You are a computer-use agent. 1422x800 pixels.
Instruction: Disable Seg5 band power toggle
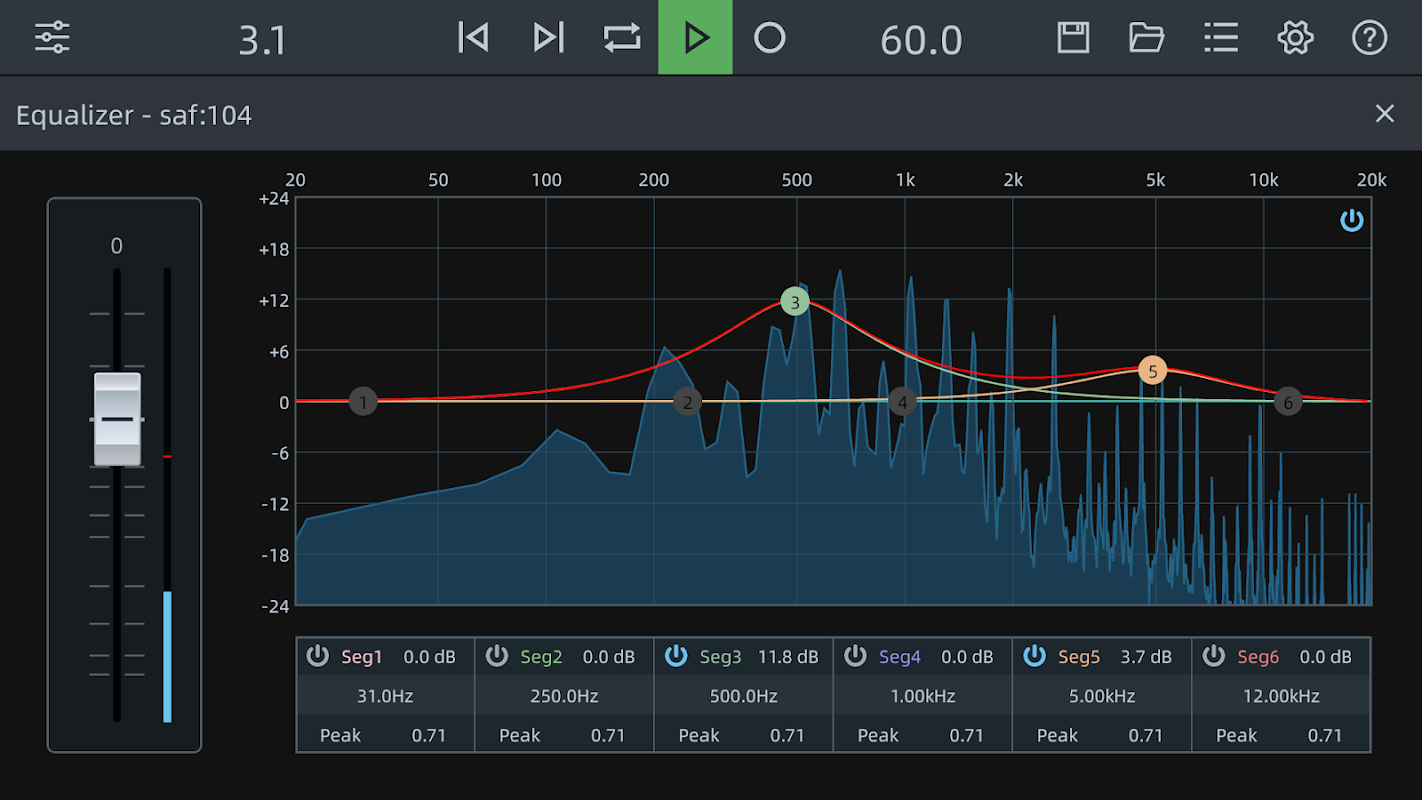coord(1034,656)
